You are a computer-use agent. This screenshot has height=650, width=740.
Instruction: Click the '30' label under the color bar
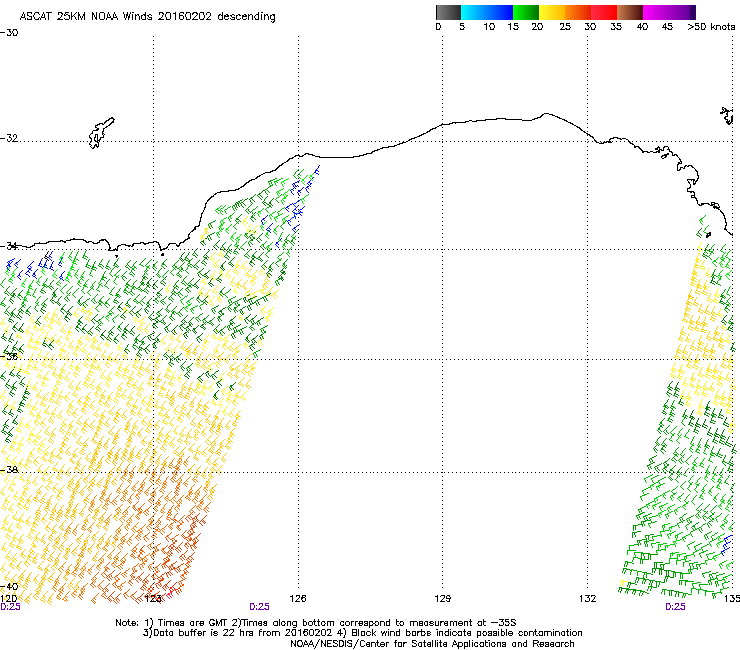coord(590,27)
